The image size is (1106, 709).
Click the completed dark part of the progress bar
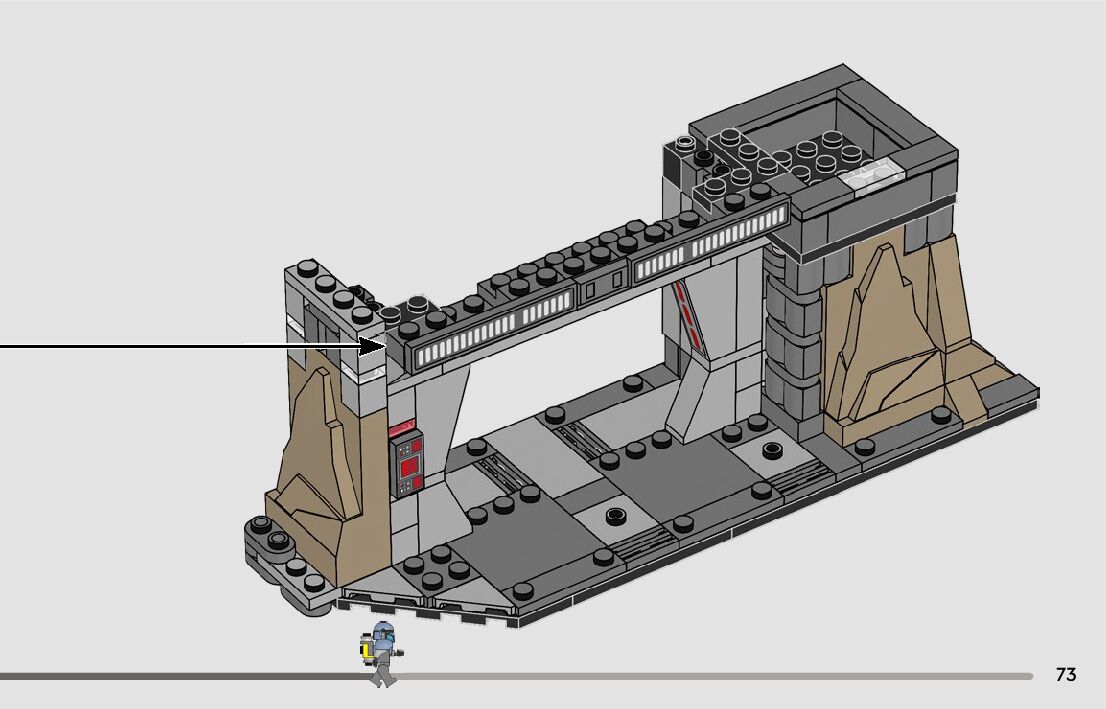[x=180, y=677]
